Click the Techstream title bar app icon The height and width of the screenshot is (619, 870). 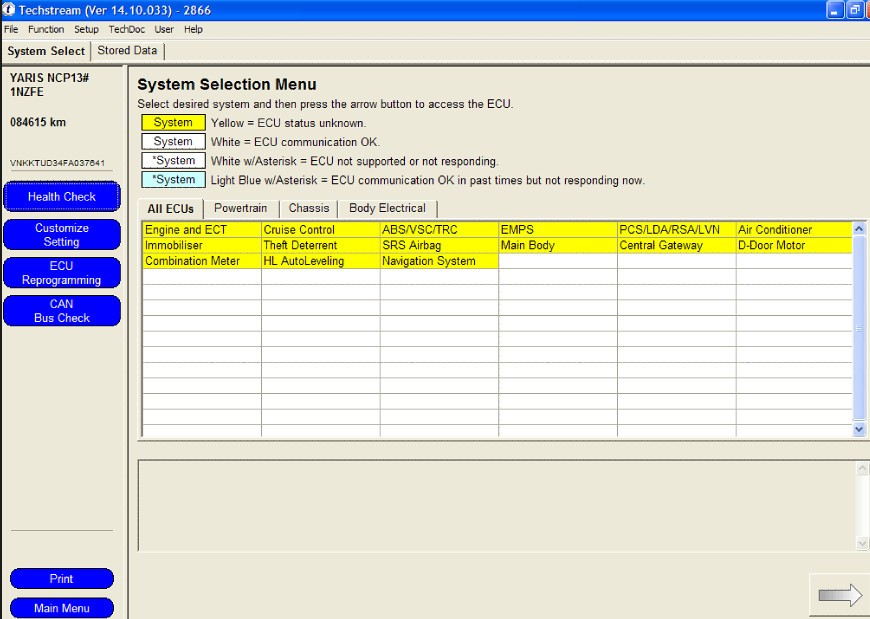8,9
